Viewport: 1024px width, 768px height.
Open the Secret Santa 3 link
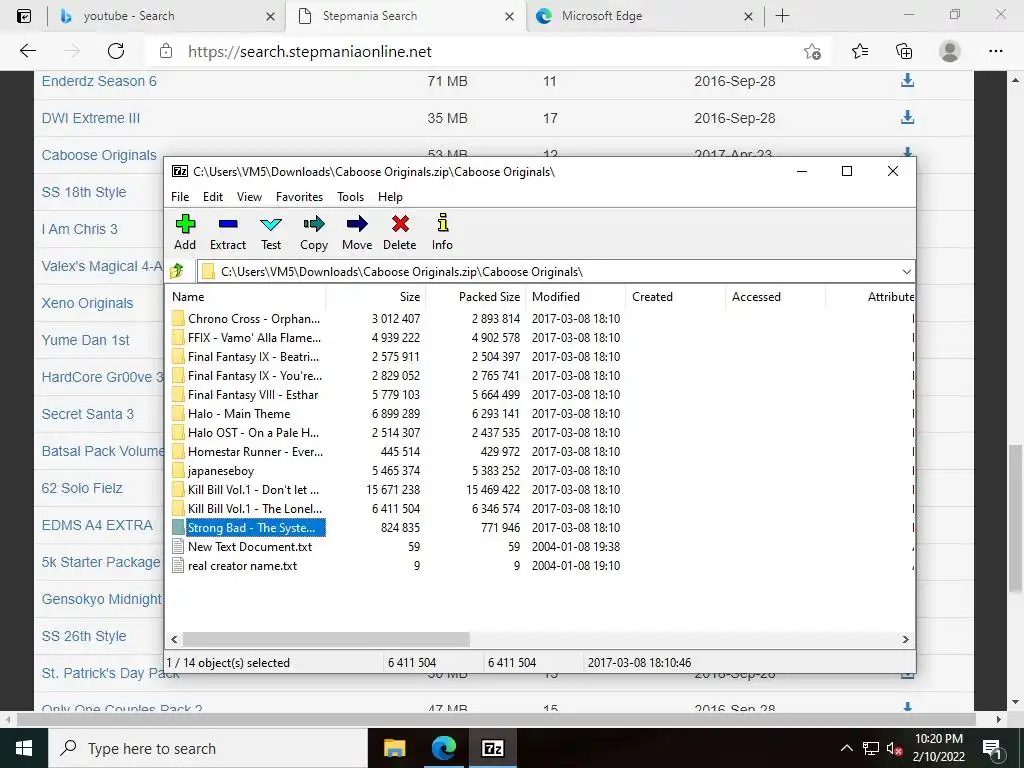(88, 414)
